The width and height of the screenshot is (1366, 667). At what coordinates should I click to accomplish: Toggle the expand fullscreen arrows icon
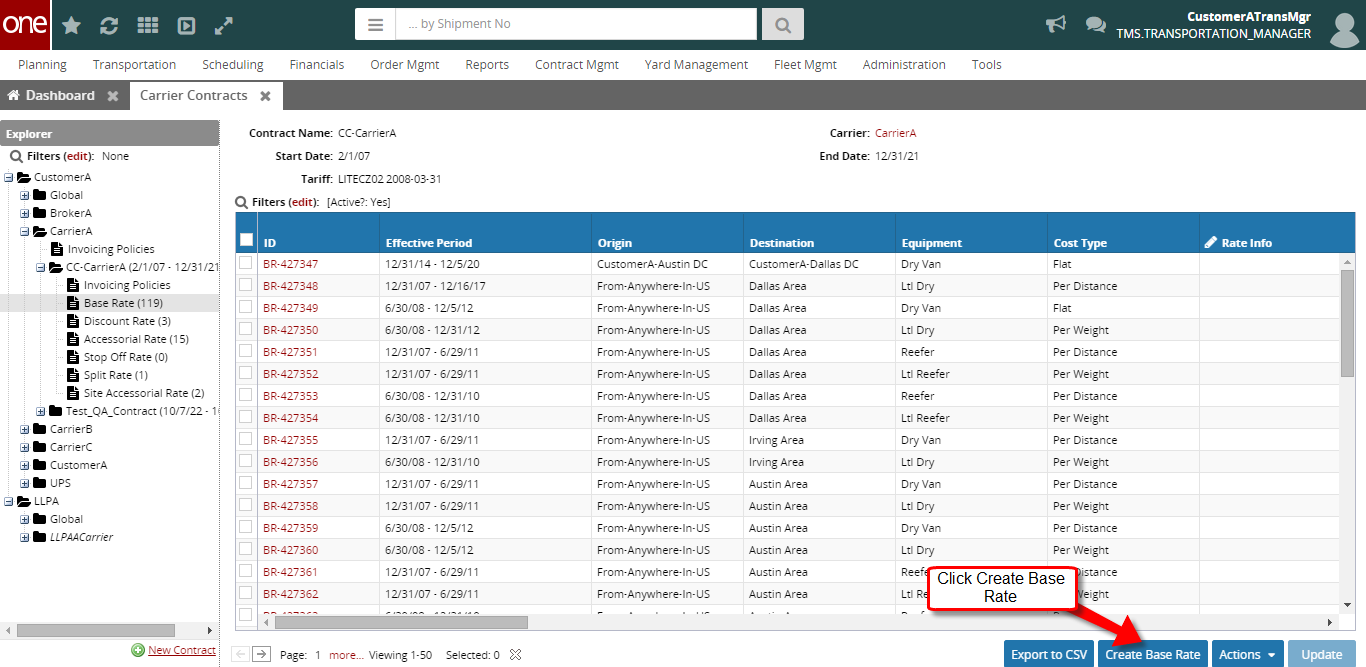[x=224, y=26]
